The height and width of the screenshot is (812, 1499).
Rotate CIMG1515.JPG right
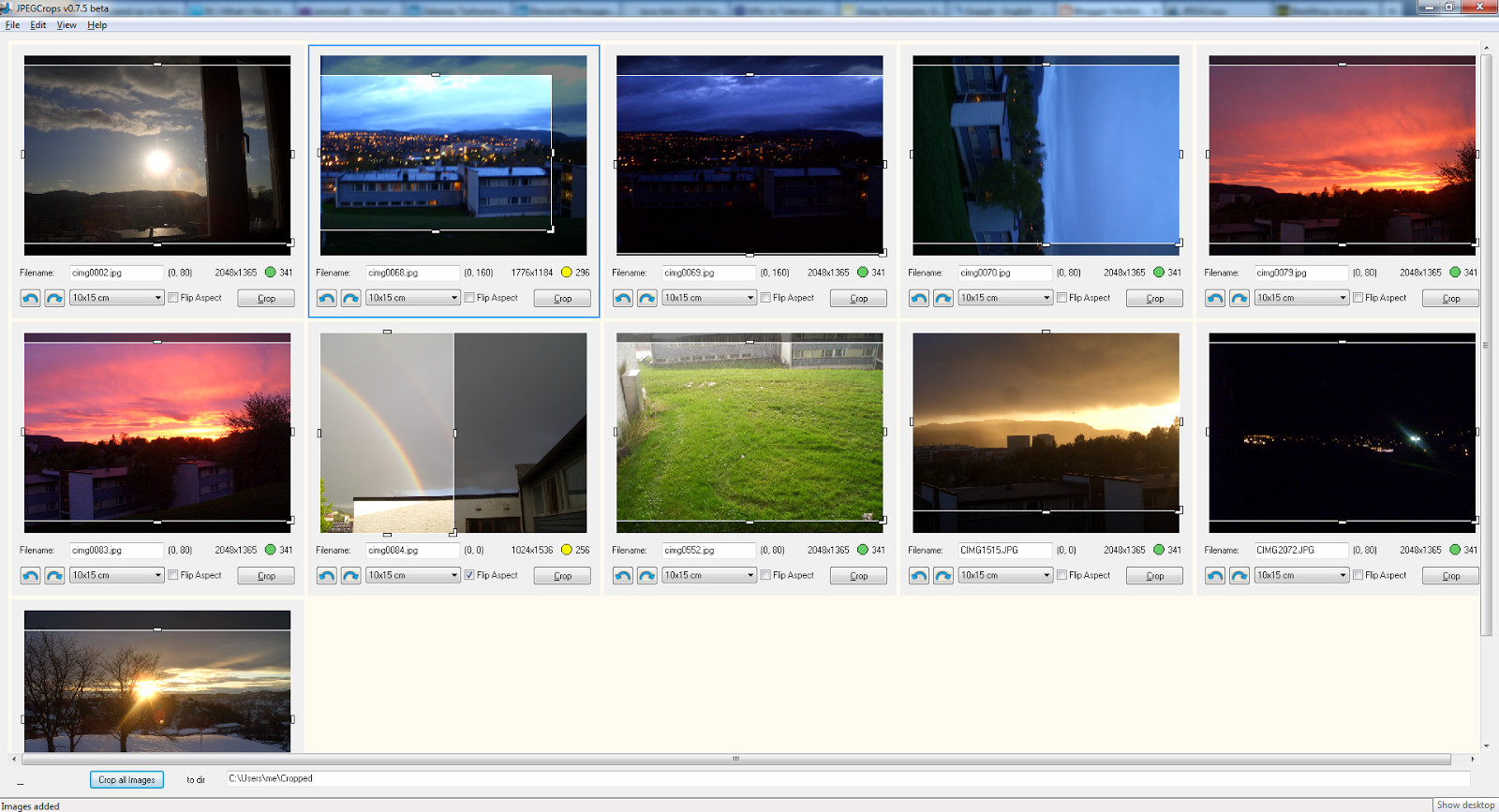[x=942, y=575]
